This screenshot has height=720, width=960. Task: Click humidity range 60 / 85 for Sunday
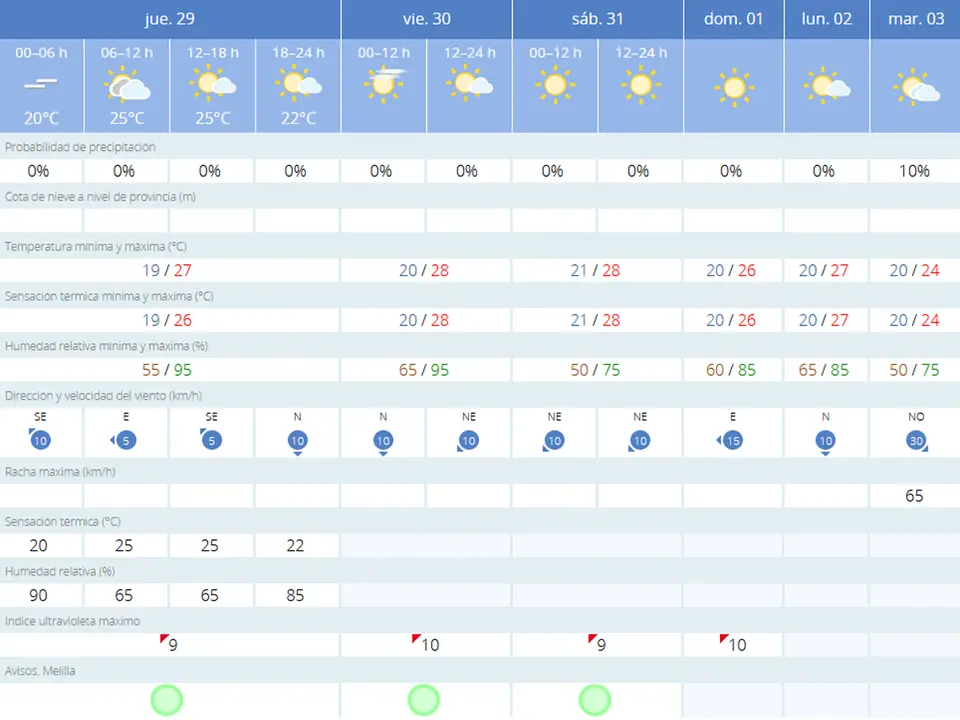tap(731, 370)
